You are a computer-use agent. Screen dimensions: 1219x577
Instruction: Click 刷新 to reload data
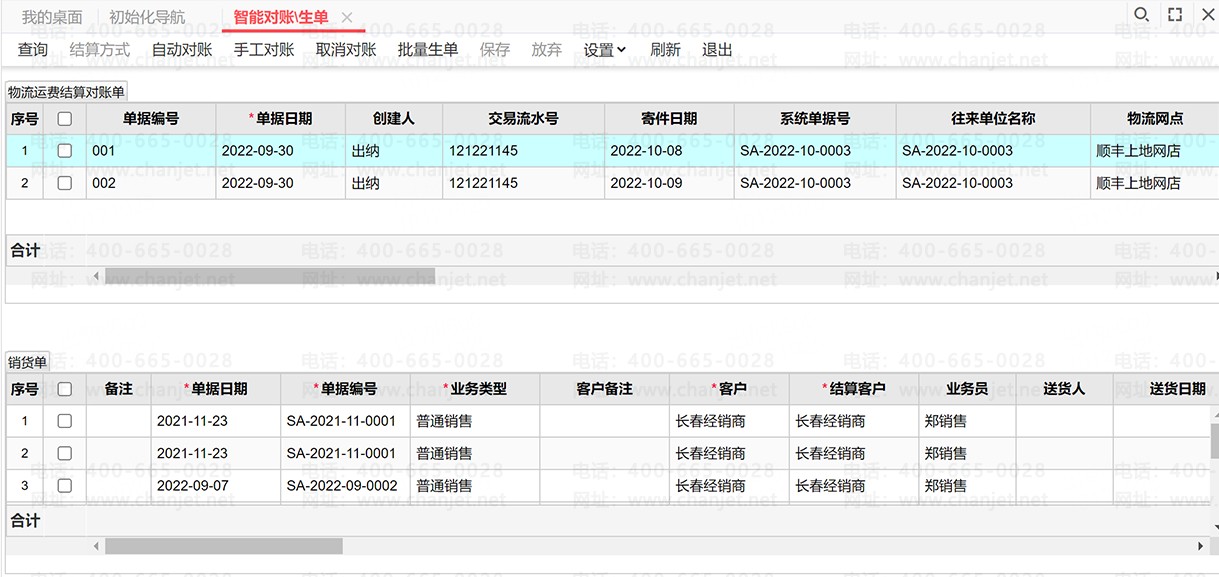(x=665, y=50)
